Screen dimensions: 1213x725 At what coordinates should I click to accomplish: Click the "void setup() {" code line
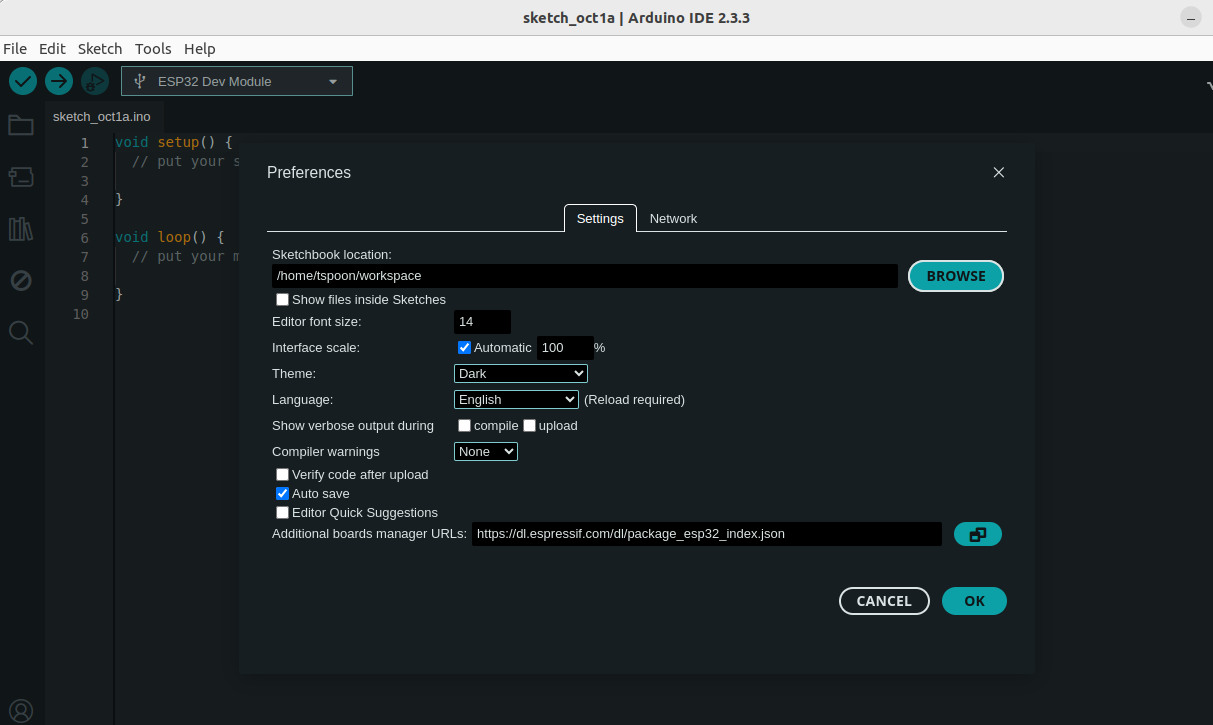[174, 143]
